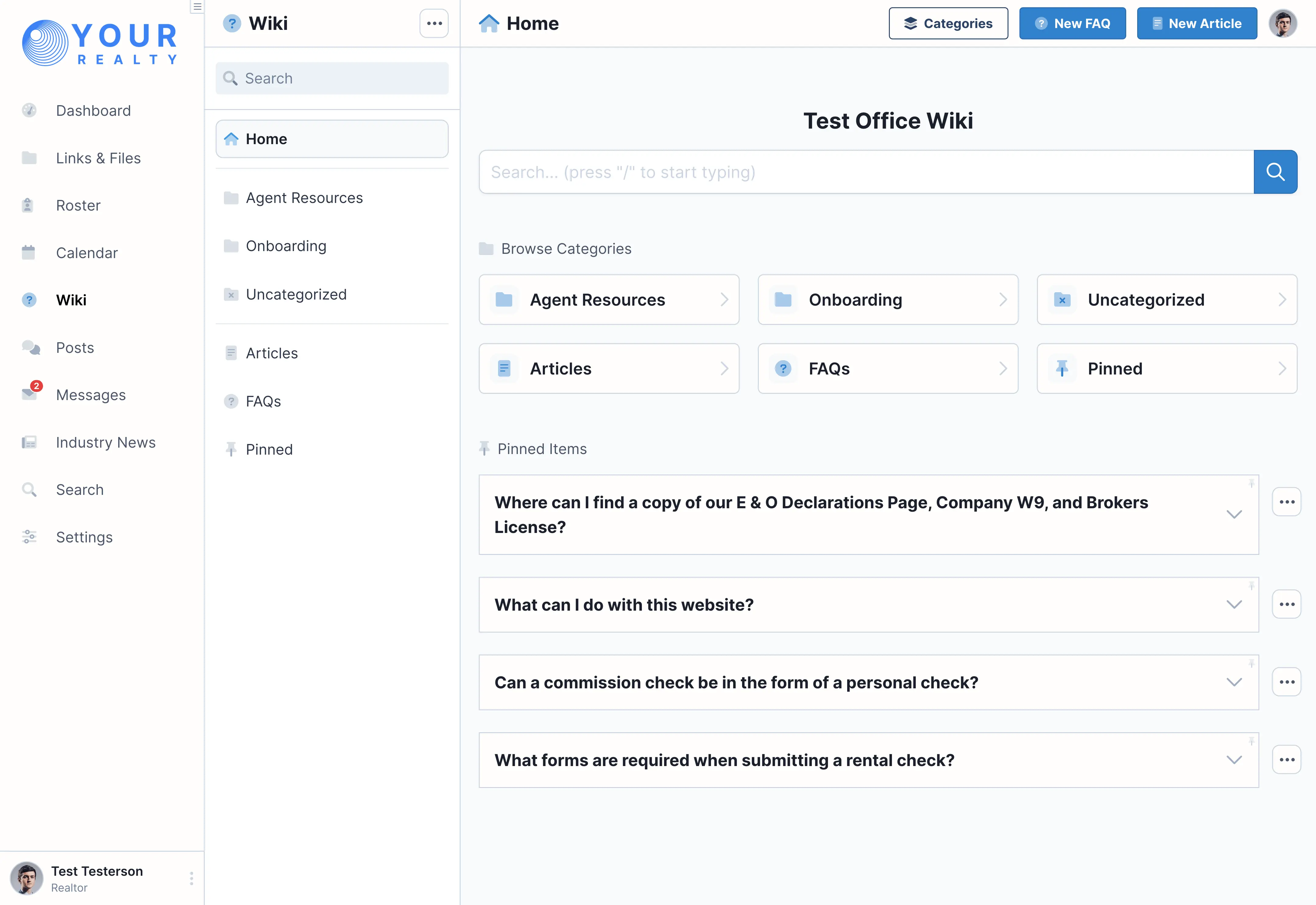Click the New Article button
The image size is (1316, 905).
1196,23
